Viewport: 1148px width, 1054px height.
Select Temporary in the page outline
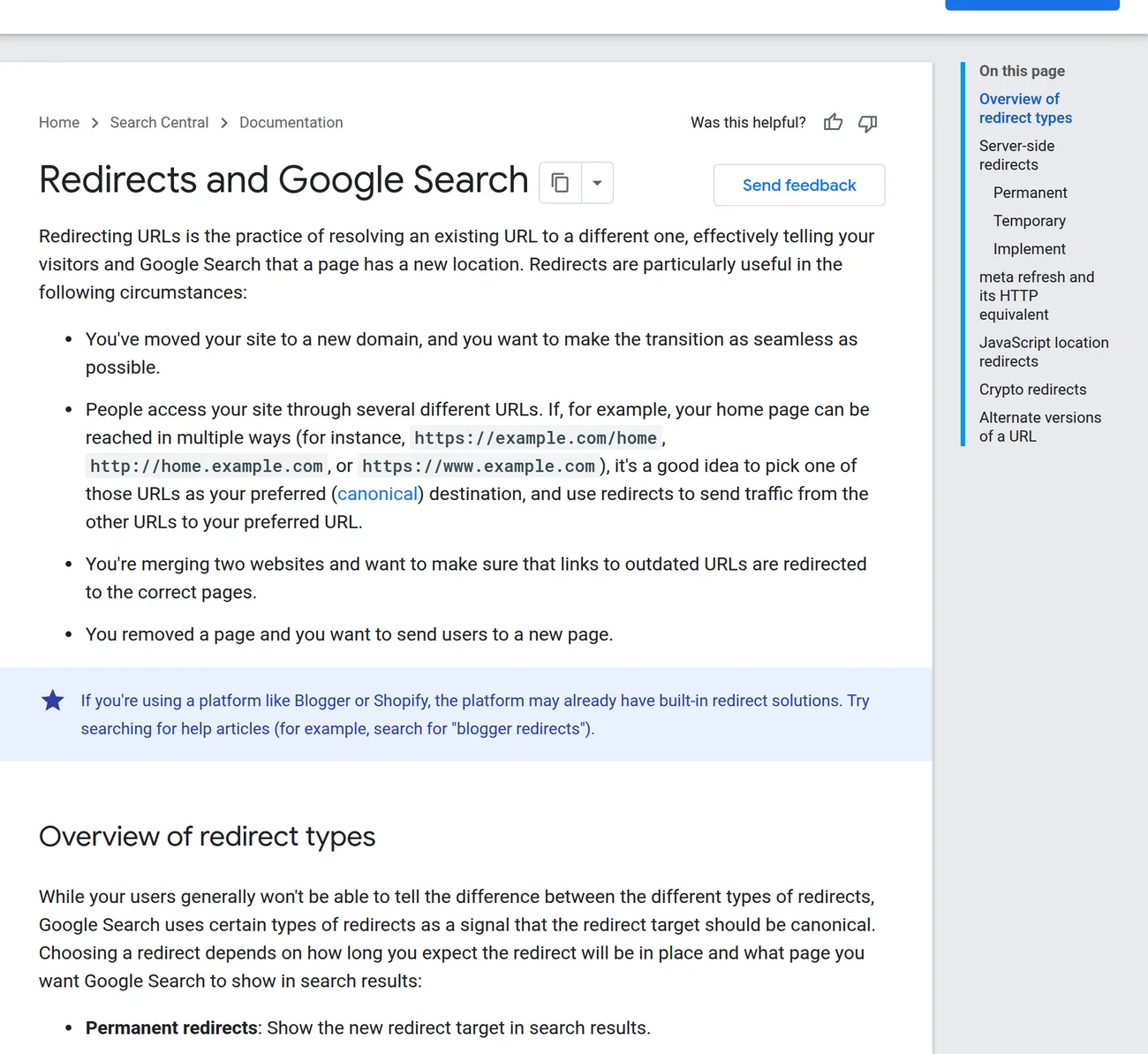coord(1029,221)
